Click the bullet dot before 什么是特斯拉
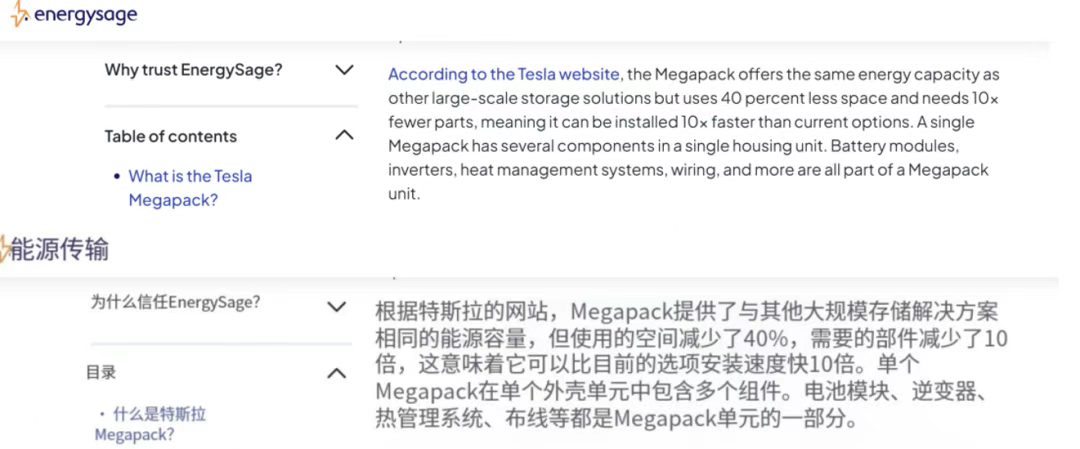The width and height of the screenshot is (1080, 449). [x=102, y=415]
